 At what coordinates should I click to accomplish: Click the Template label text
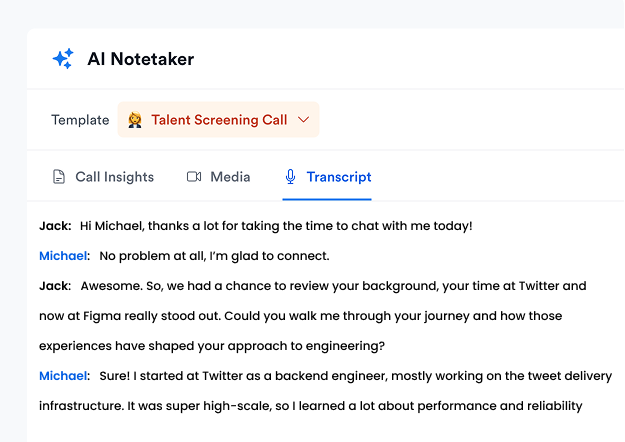pos(80,120)
